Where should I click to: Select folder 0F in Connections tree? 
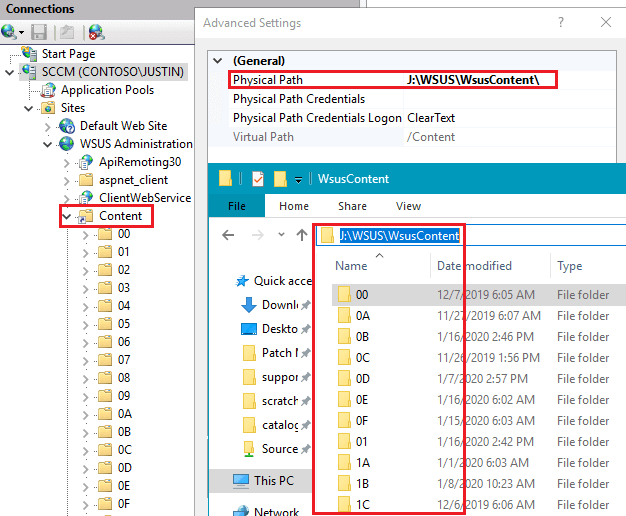(x=124, y=504)
